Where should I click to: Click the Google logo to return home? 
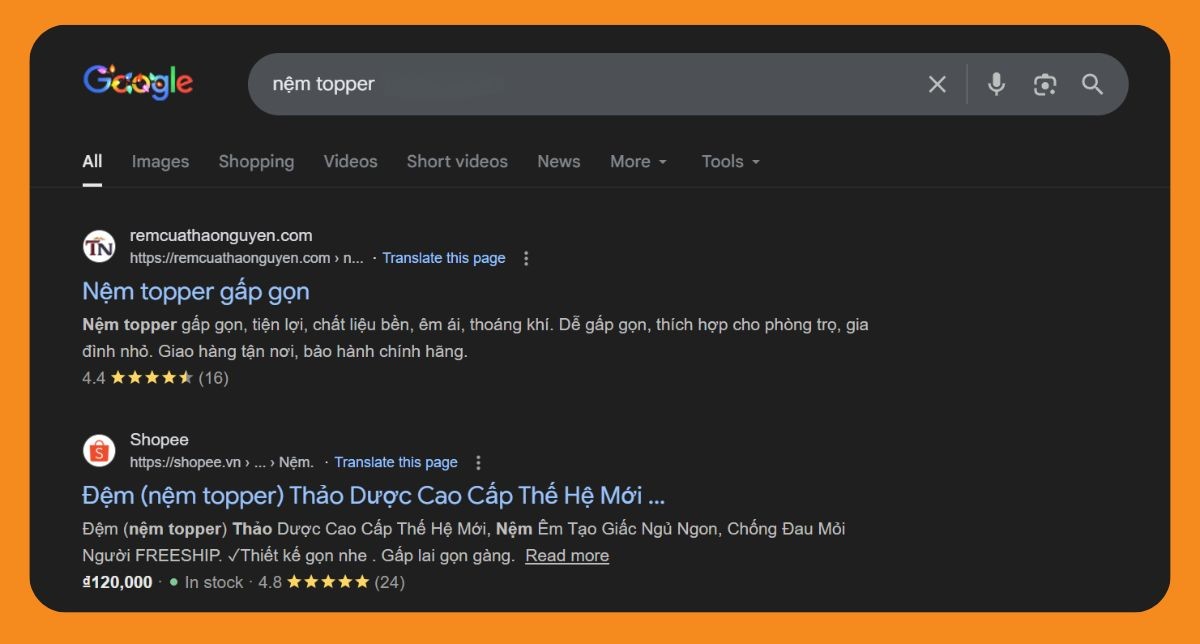pos(138,83)
